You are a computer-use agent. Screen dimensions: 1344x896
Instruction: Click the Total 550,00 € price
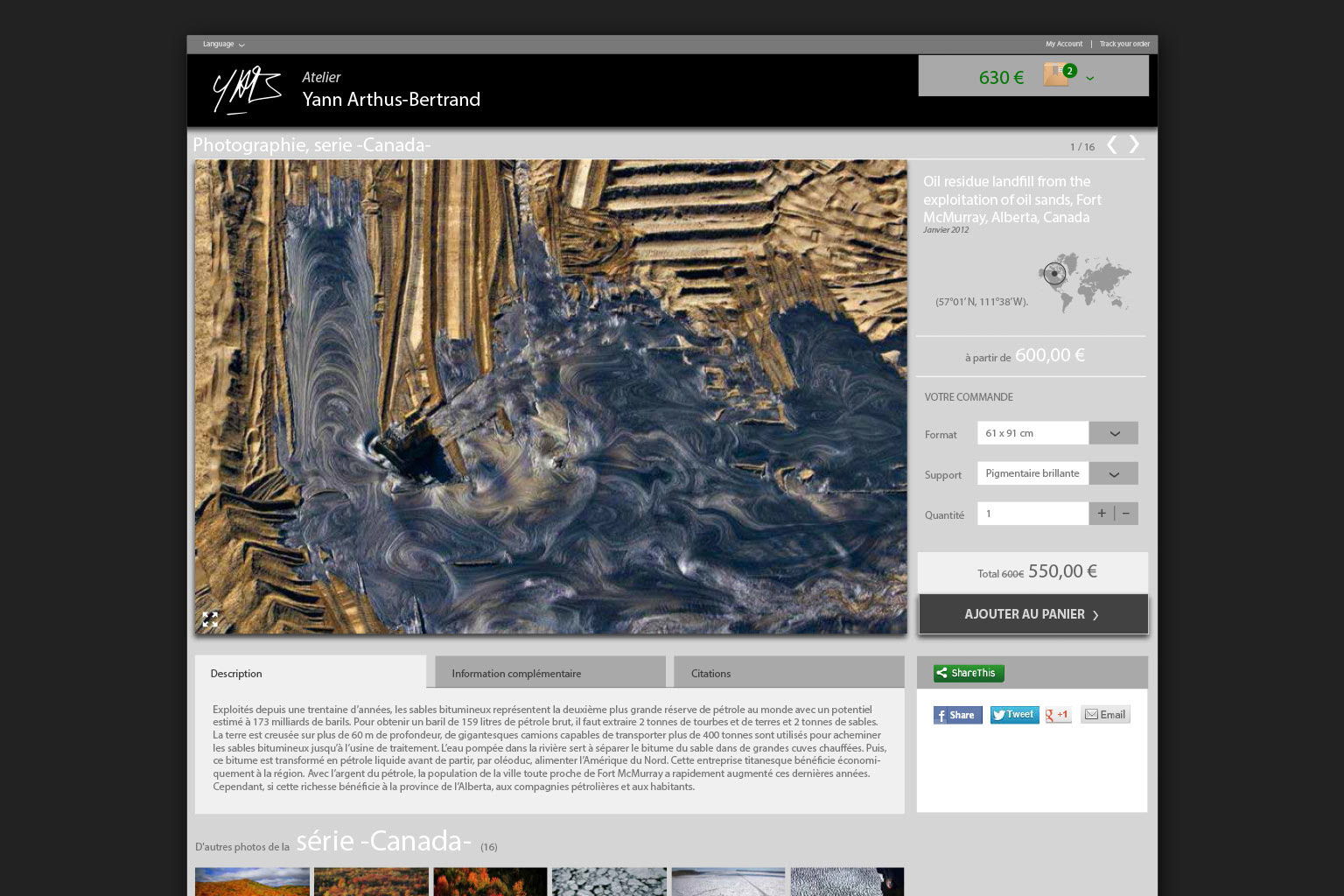pyautogui.click(x=1037, y=571)
